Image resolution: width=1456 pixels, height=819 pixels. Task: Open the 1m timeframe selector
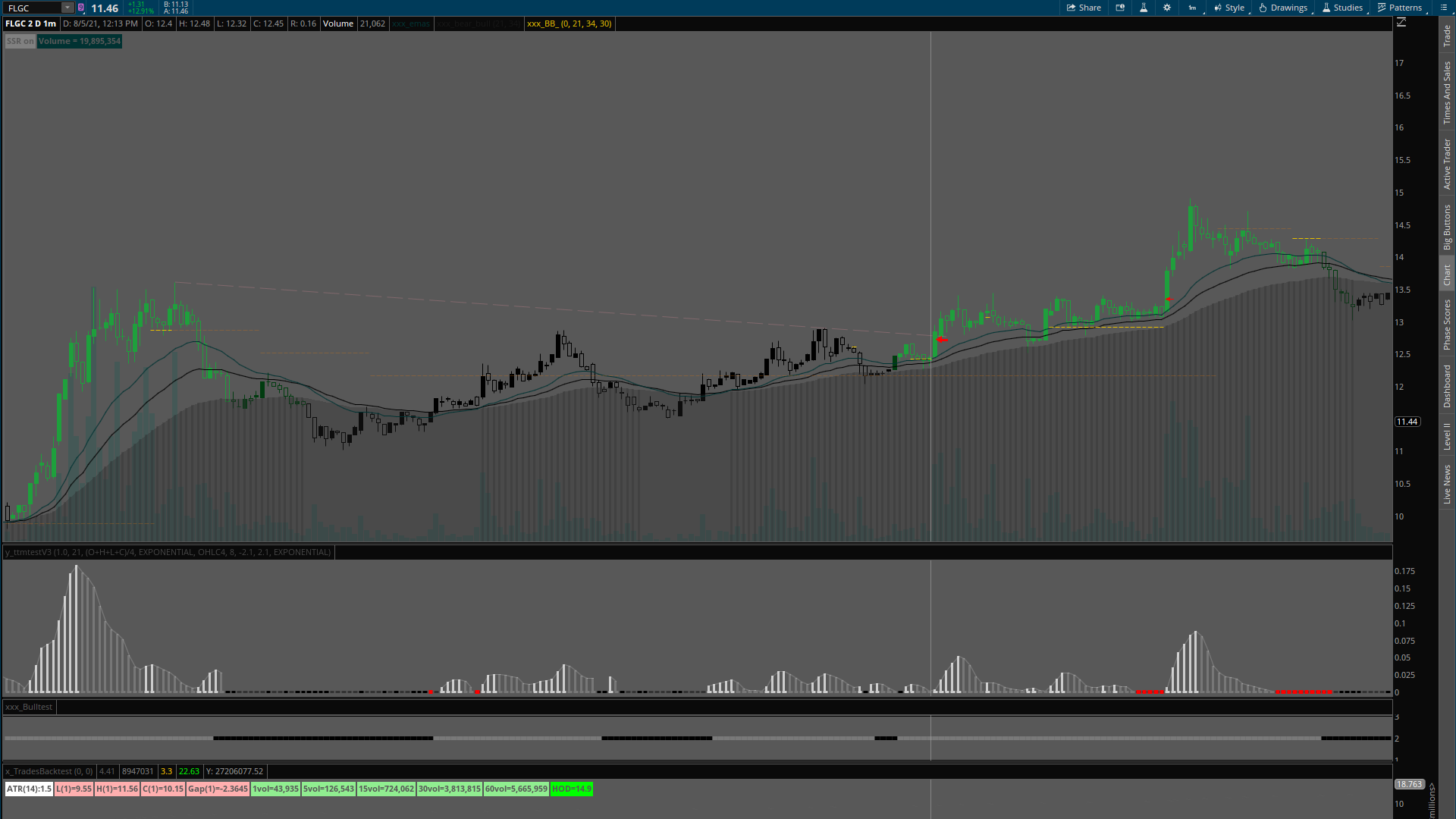tap(1192, 8)
